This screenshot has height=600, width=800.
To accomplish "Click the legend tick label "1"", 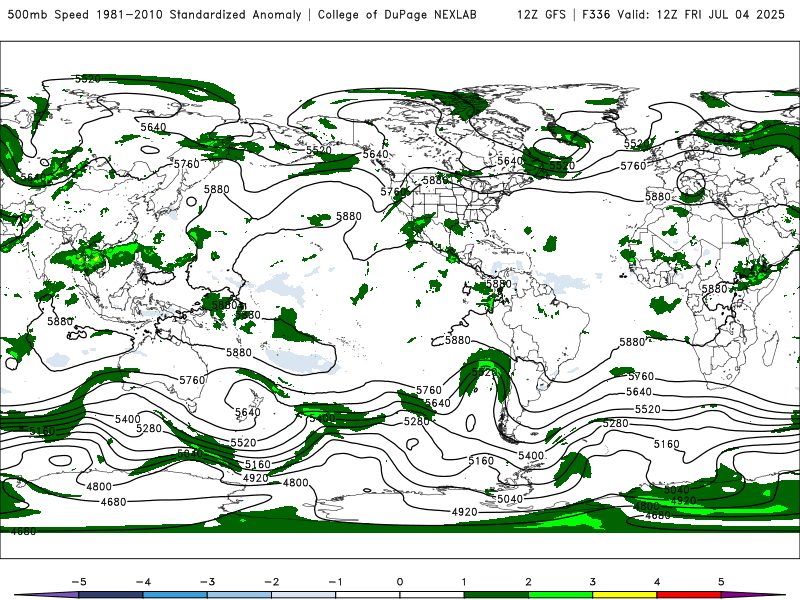I will 464,582.
